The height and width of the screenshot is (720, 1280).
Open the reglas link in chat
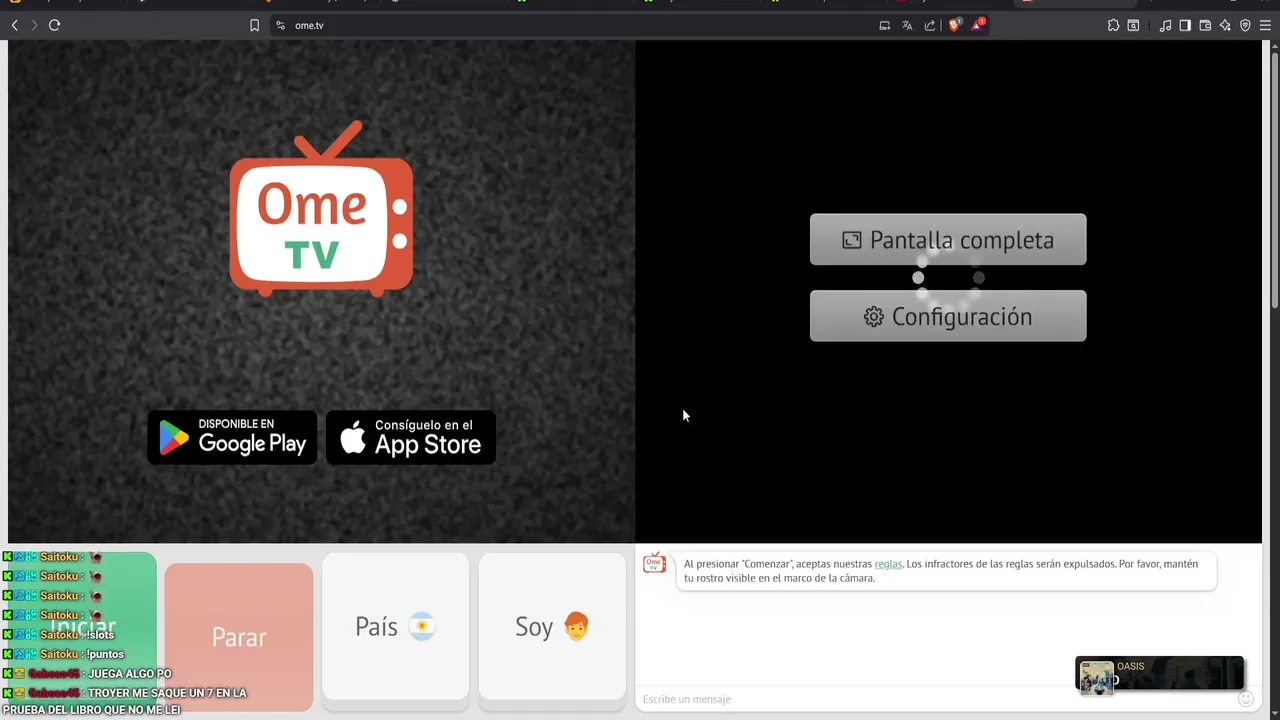click(x=888, y=564)
